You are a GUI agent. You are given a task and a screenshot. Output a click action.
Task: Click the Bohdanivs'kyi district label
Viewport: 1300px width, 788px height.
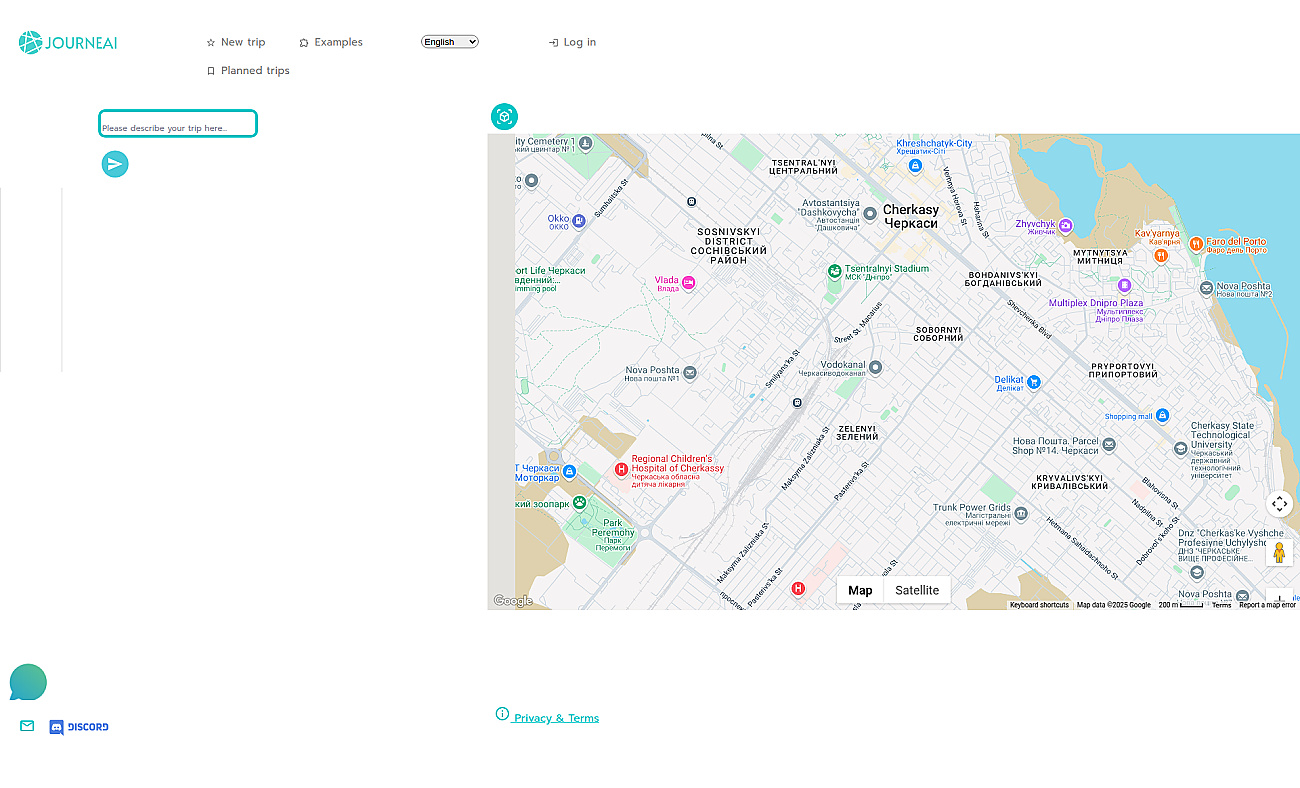tap(1003, 279)
